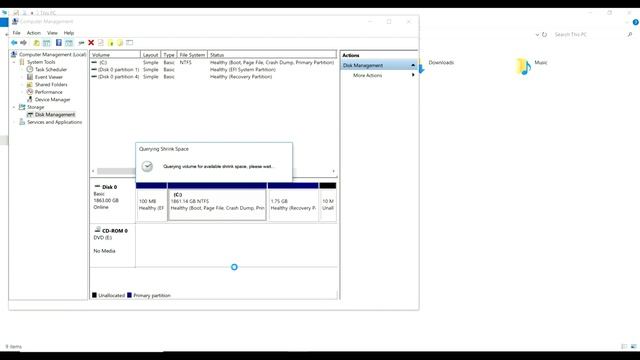Image resolution: width=640 pixels, height=360 pixels.
Task: Click the Primary partition blue legend swatch
Action: (x=129, y=295)
